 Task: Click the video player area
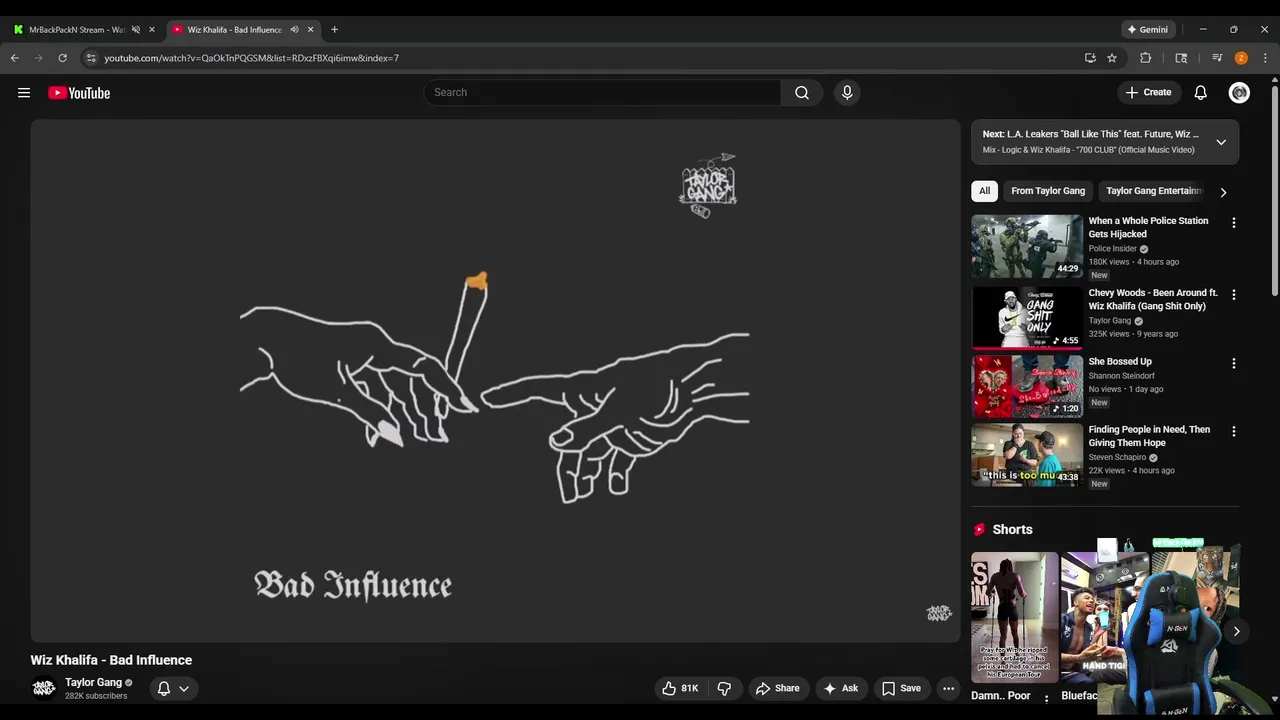[495, 381]
